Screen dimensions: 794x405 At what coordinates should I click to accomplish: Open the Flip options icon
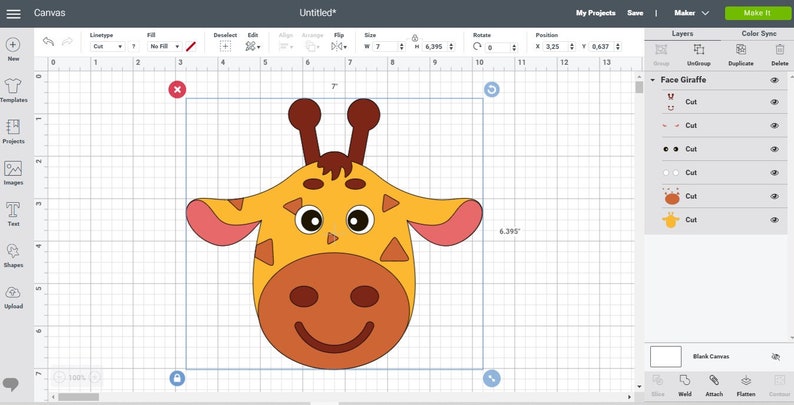click(339, 46)
